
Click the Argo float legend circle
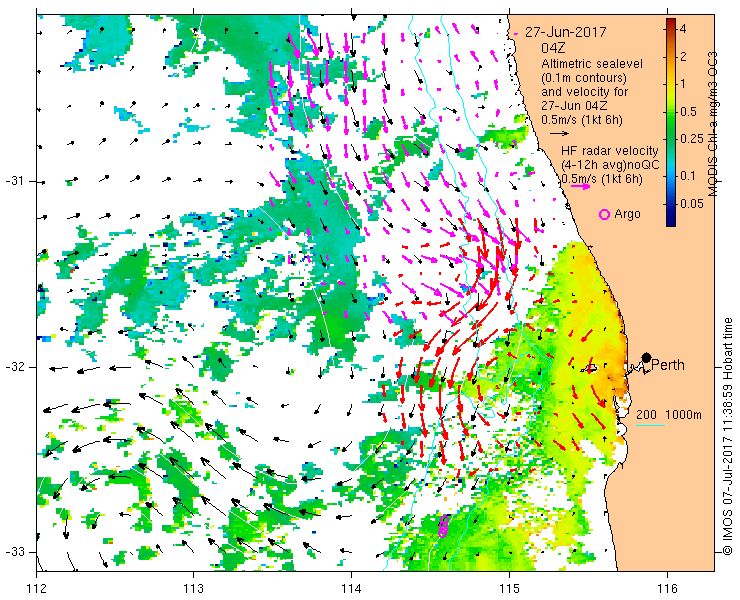[604, 214]
